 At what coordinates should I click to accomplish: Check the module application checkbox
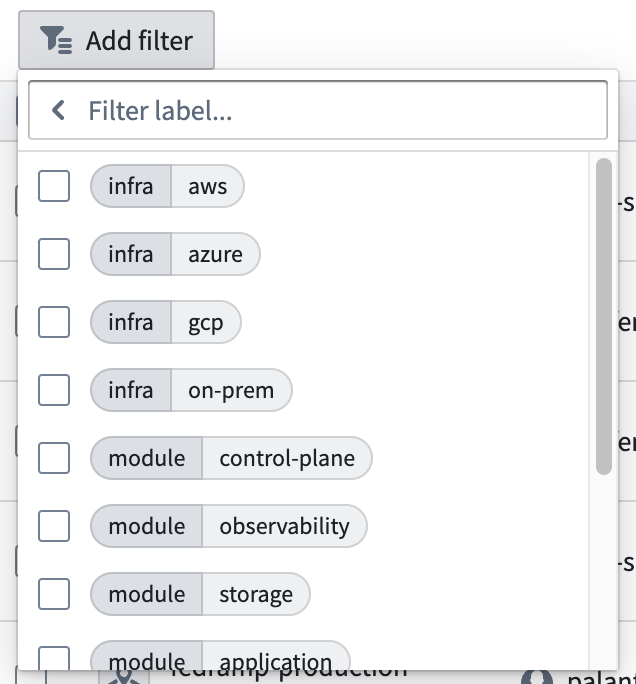pos(54,658)
